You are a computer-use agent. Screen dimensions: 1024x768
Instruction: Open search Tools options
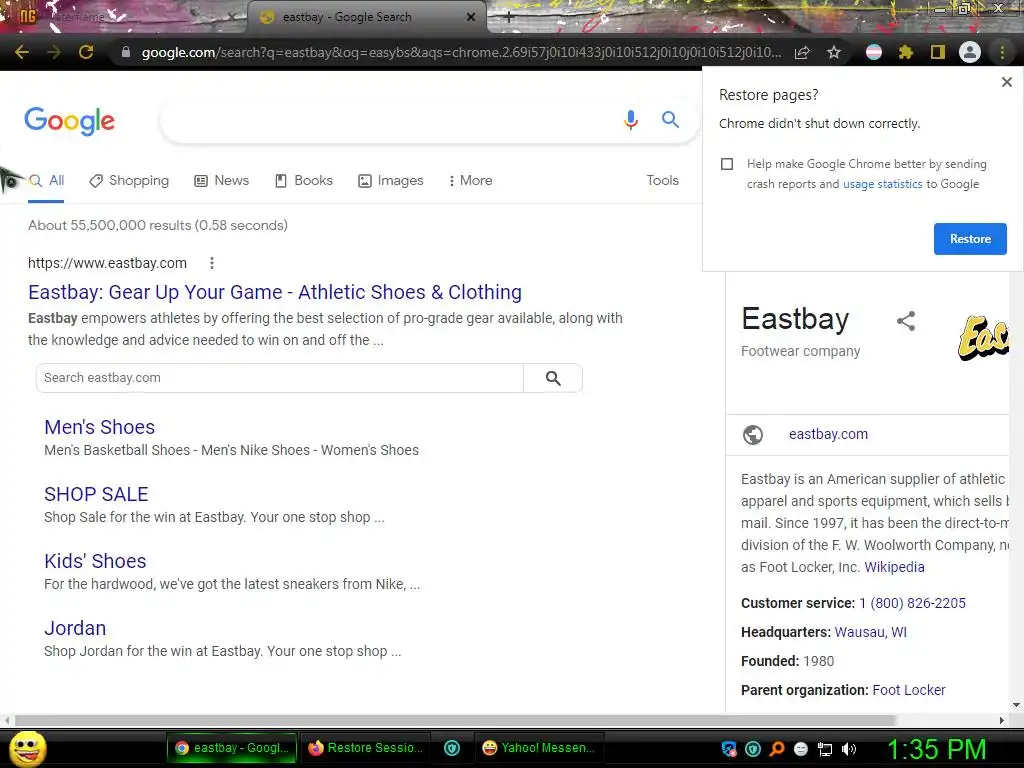point(662,180)
